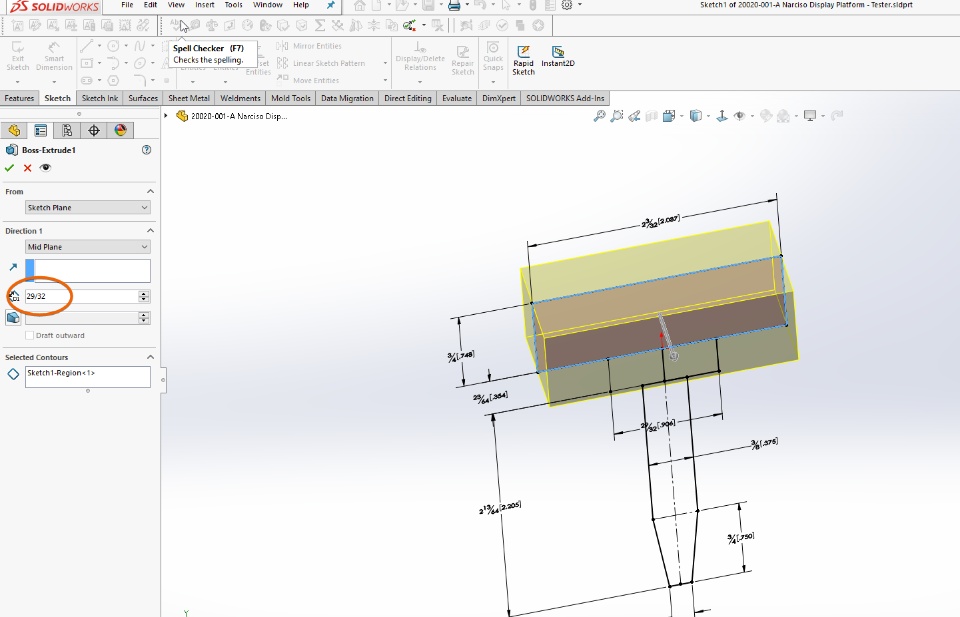960x617 pixels.
Task: Pin the menu bar with the pushpin
Action: click(x=331, y=6)
